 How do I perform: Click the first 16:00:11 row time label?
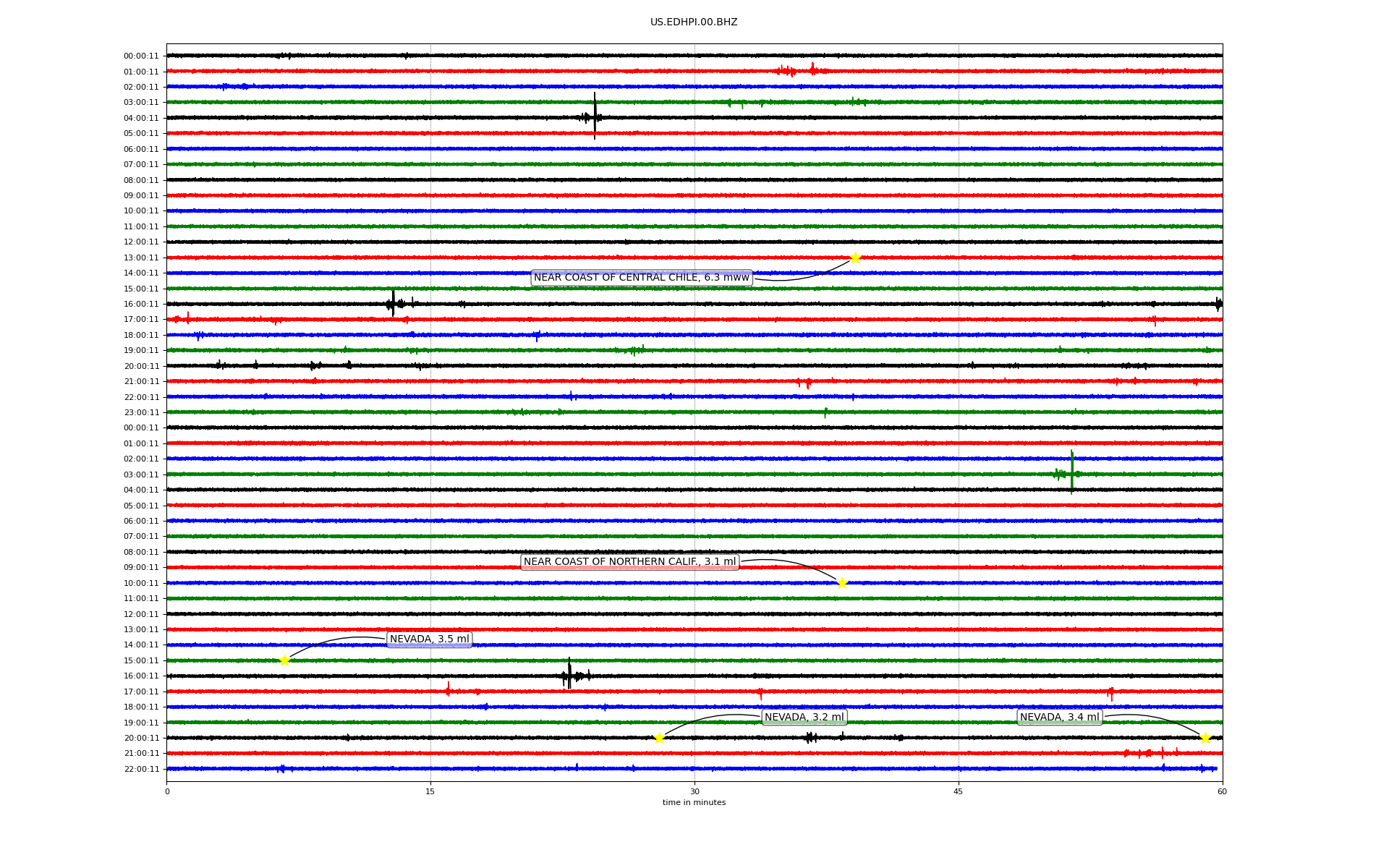[141, 305]
